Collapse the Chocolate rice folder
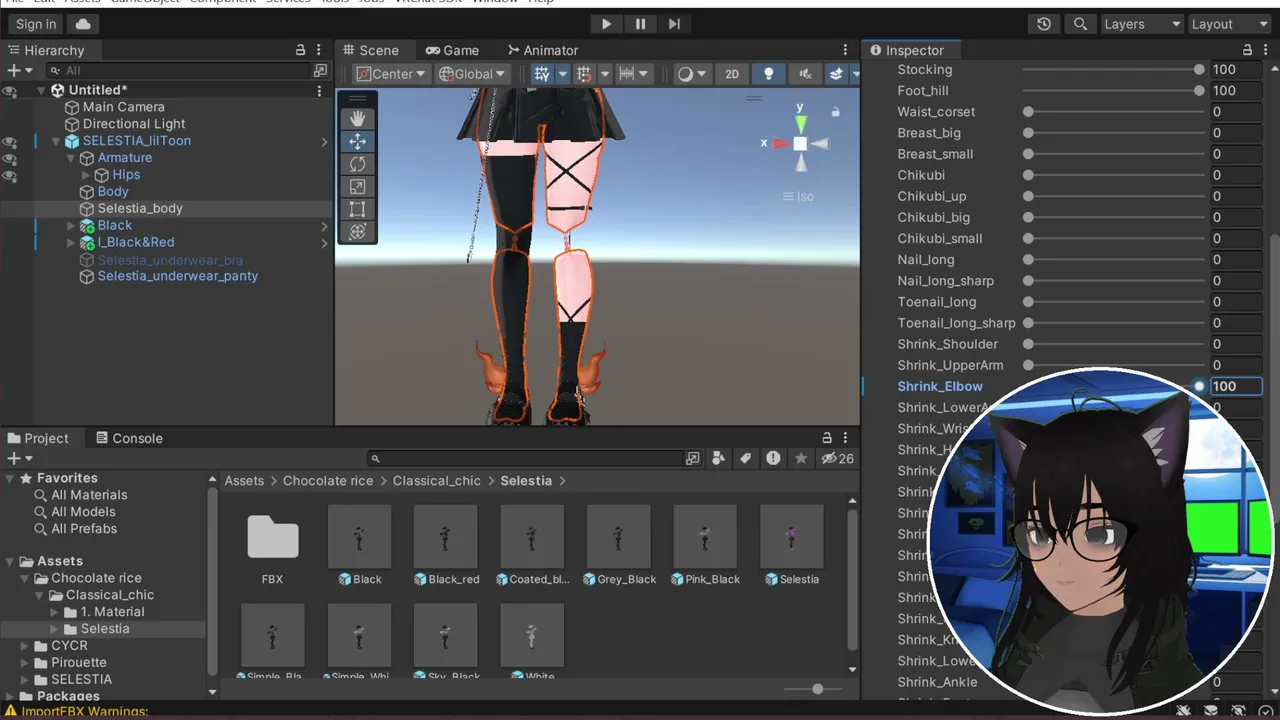This screenshot has height=720, width=1280. [x=27, y=578]
